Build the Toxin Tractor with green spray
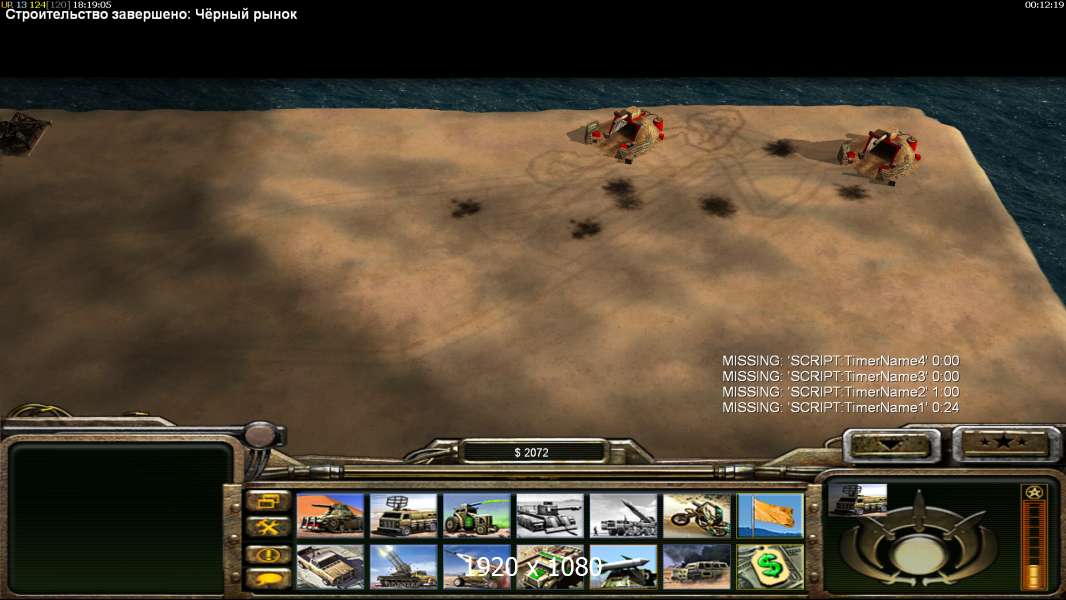Viewport: 1066px width, 600px height. coord(477,515)
